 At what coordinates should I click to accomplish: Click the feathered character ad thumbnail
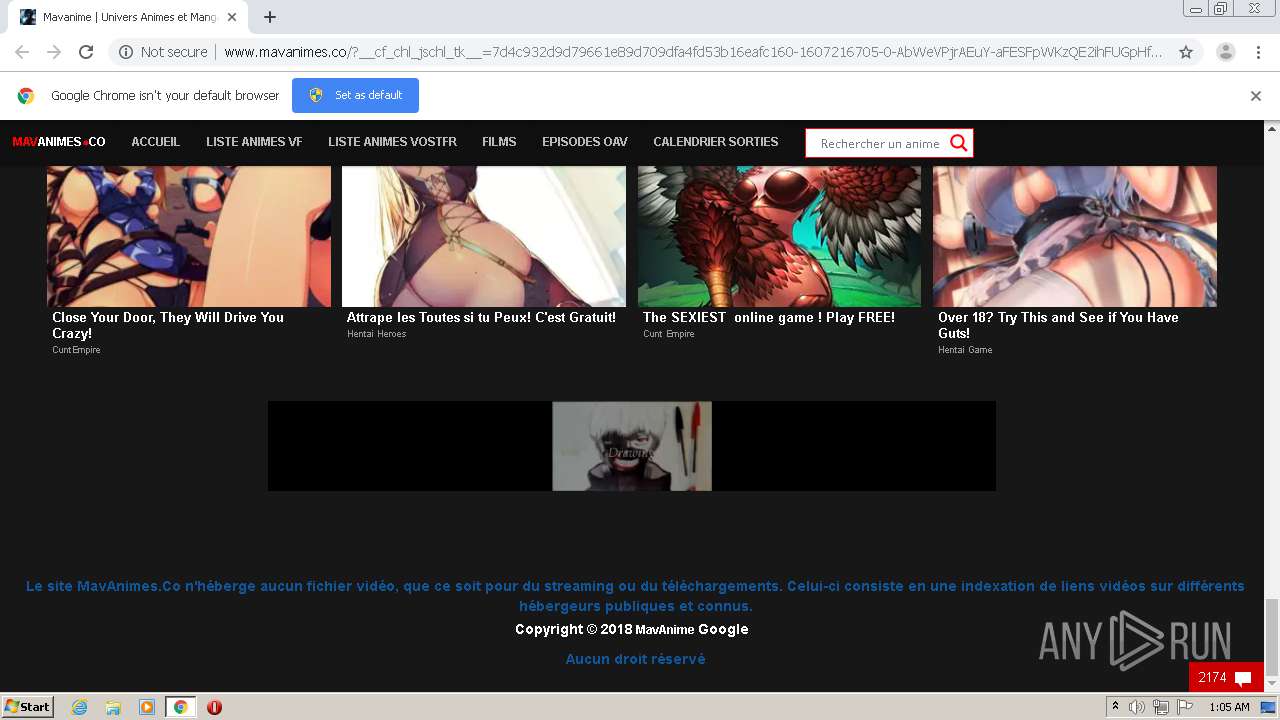pyautogui.click(x=780, y=236)
